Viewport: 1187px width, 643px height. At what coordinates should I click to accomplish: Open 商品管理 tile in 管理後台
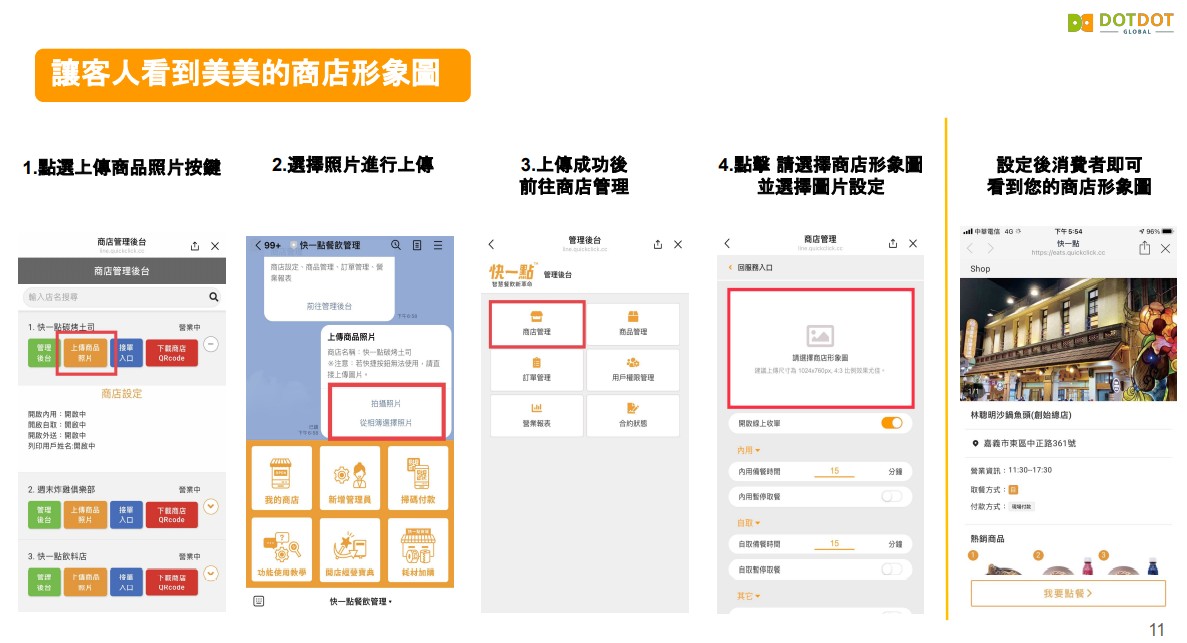[633, 324]
